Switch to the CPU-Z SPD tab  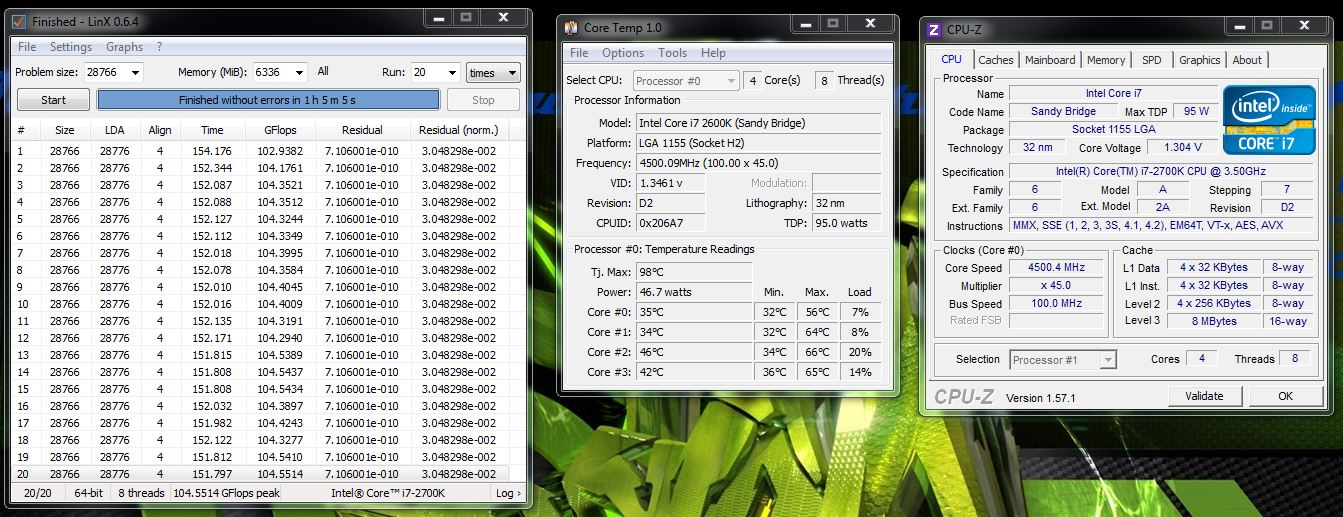click(x=1152, y=60)
